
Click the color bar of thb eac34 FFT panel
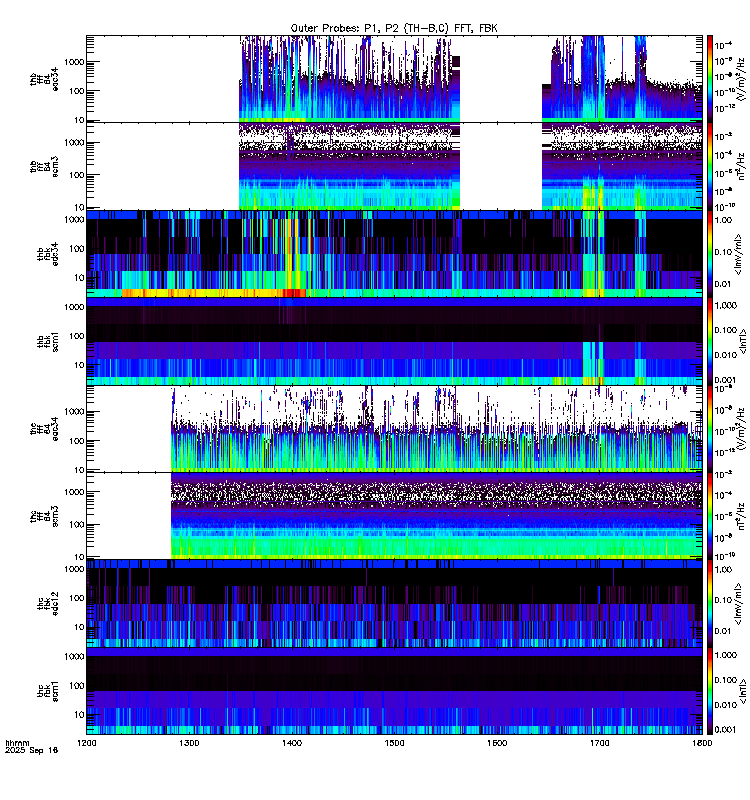[x=710, y=79]
